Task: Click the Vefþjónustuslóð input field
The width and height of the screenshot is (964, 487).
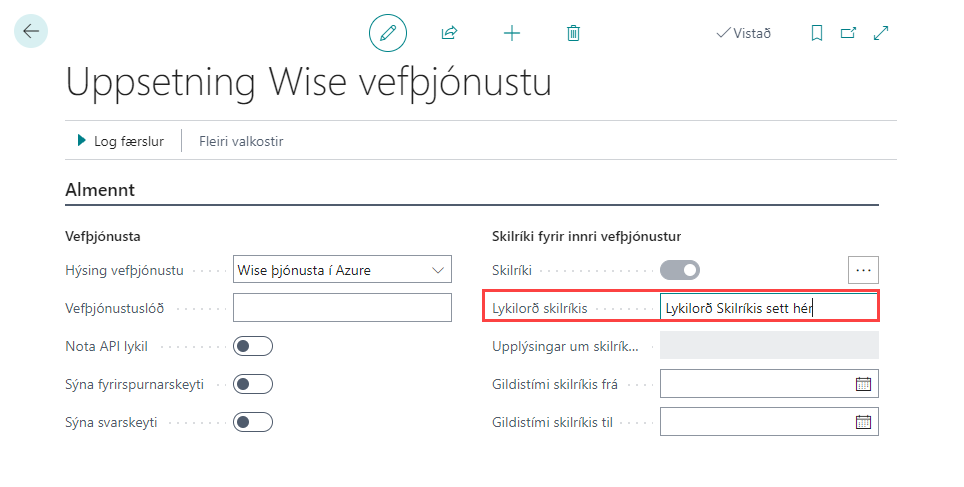Action: coord(342,308)
